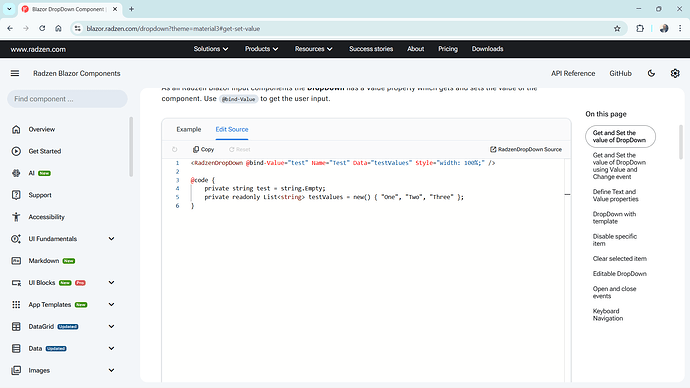690x388 pixels.
Task: Switch to the Example tab
Action: (189, 129)
